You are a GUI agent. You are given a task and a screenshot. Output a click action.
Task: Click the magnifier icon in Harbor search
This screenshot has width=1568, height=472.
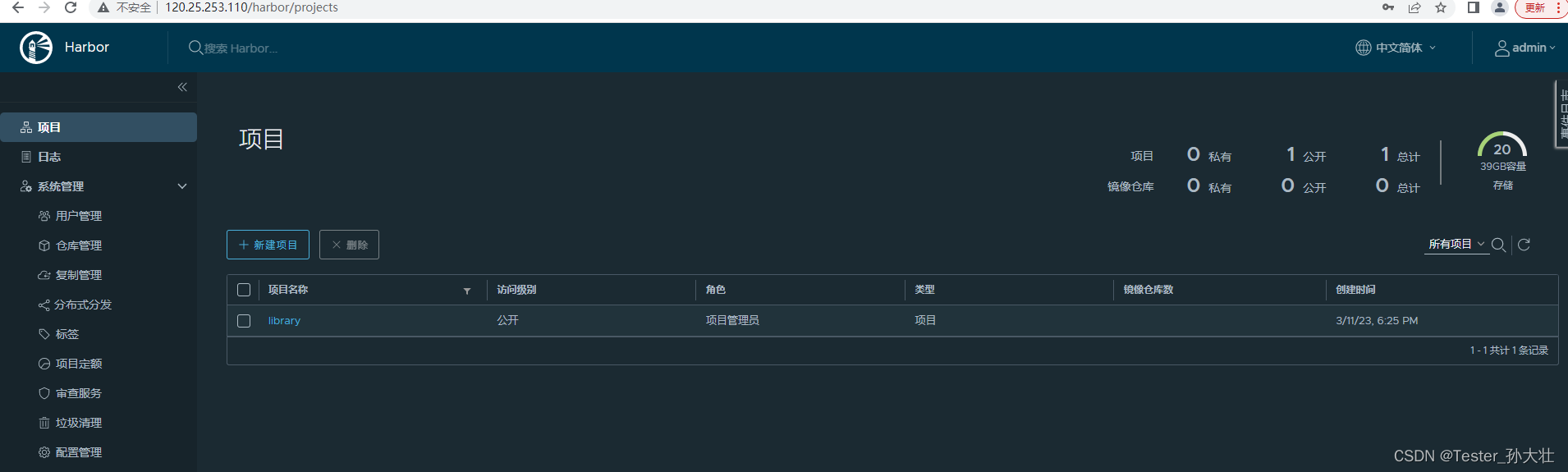(195, 48)
